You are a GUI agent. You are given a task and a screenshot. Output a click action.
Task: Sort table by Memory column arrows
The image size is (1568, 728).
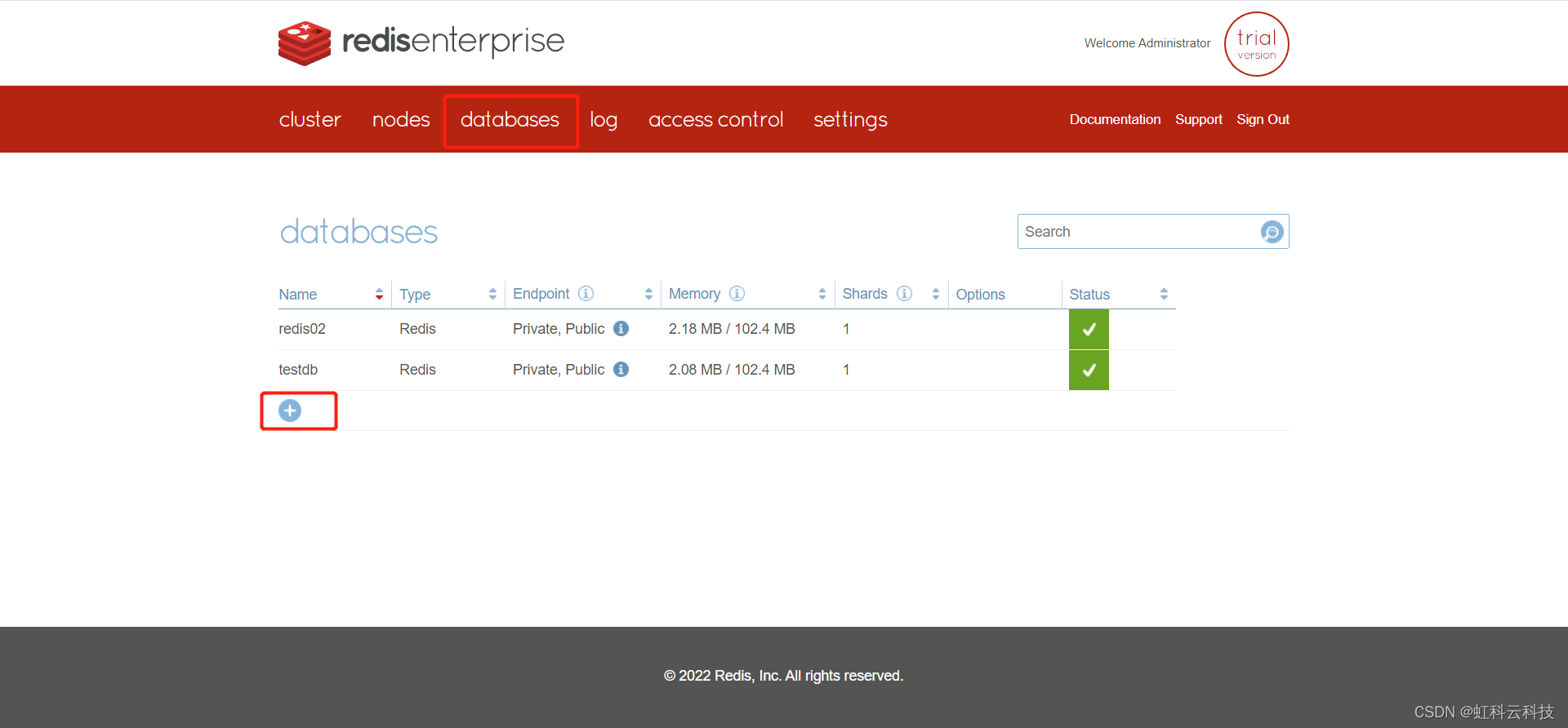coord(822,295)
